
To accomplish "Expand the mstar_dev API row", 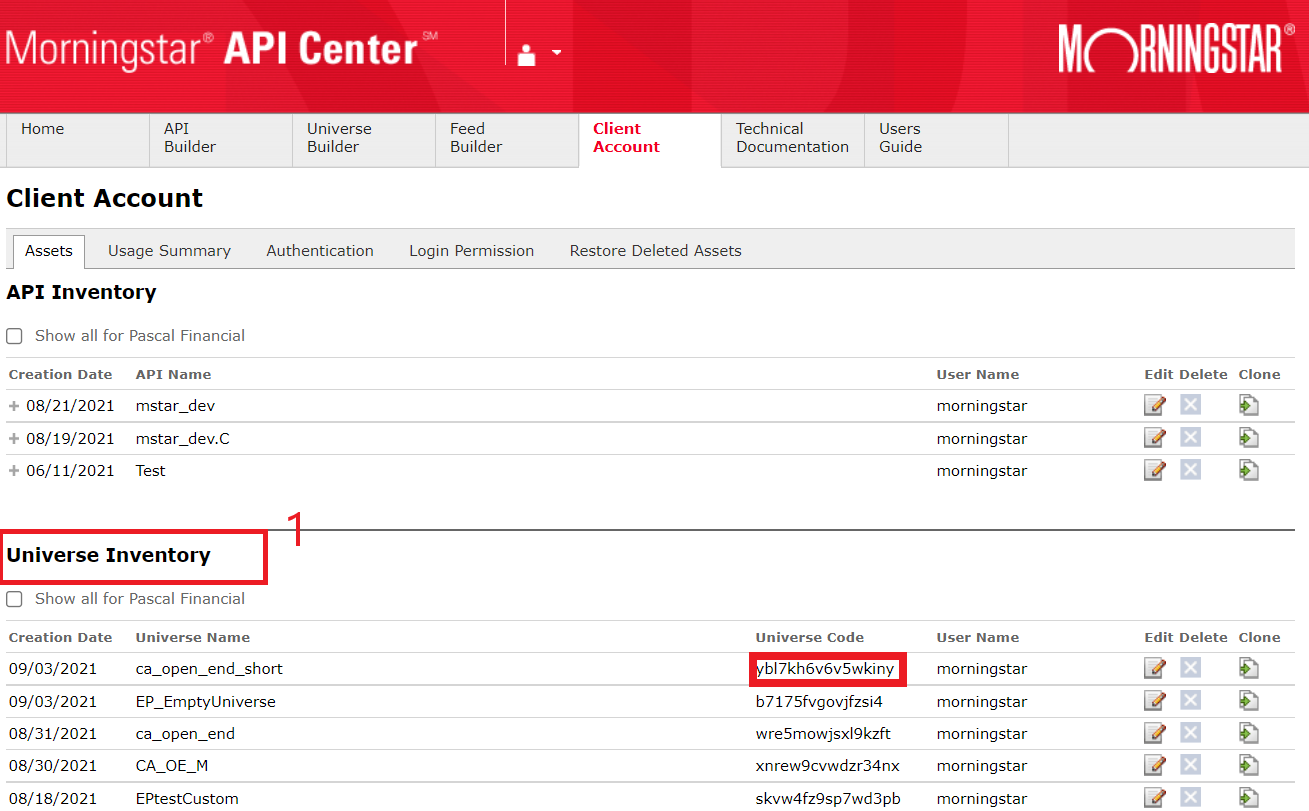I will click(14, 406).
